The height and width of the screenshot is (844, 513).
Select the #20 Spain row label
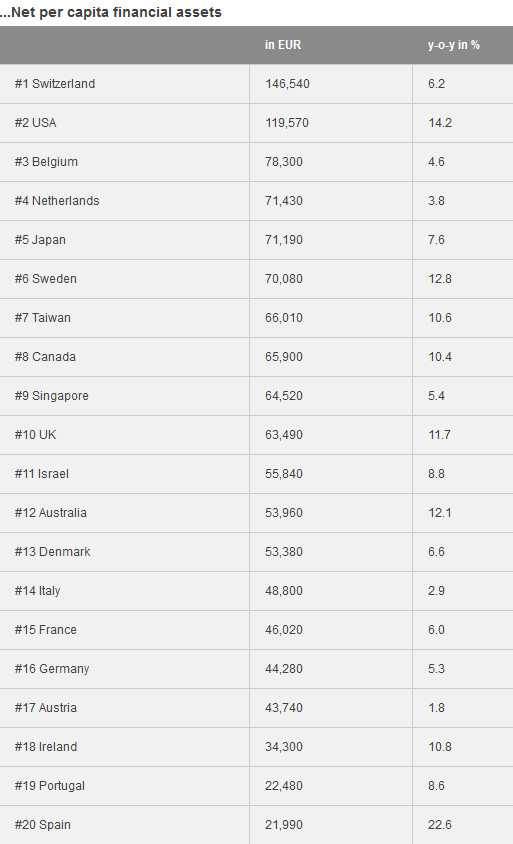point(43,825)
